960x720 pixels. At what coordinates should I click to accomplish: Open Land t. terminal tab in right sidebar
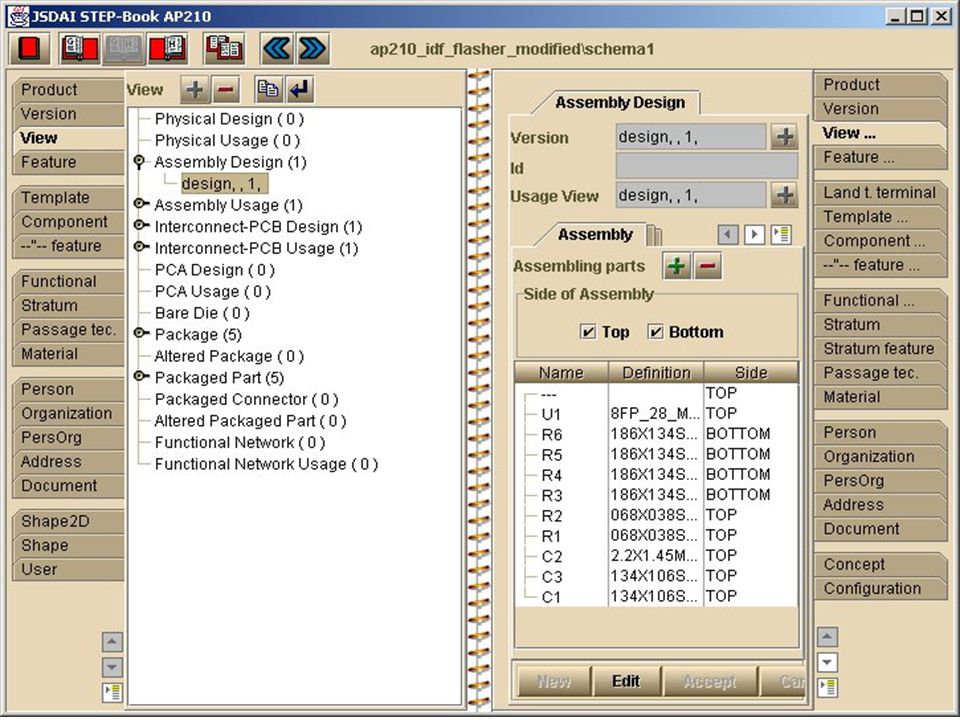point(879,193)
